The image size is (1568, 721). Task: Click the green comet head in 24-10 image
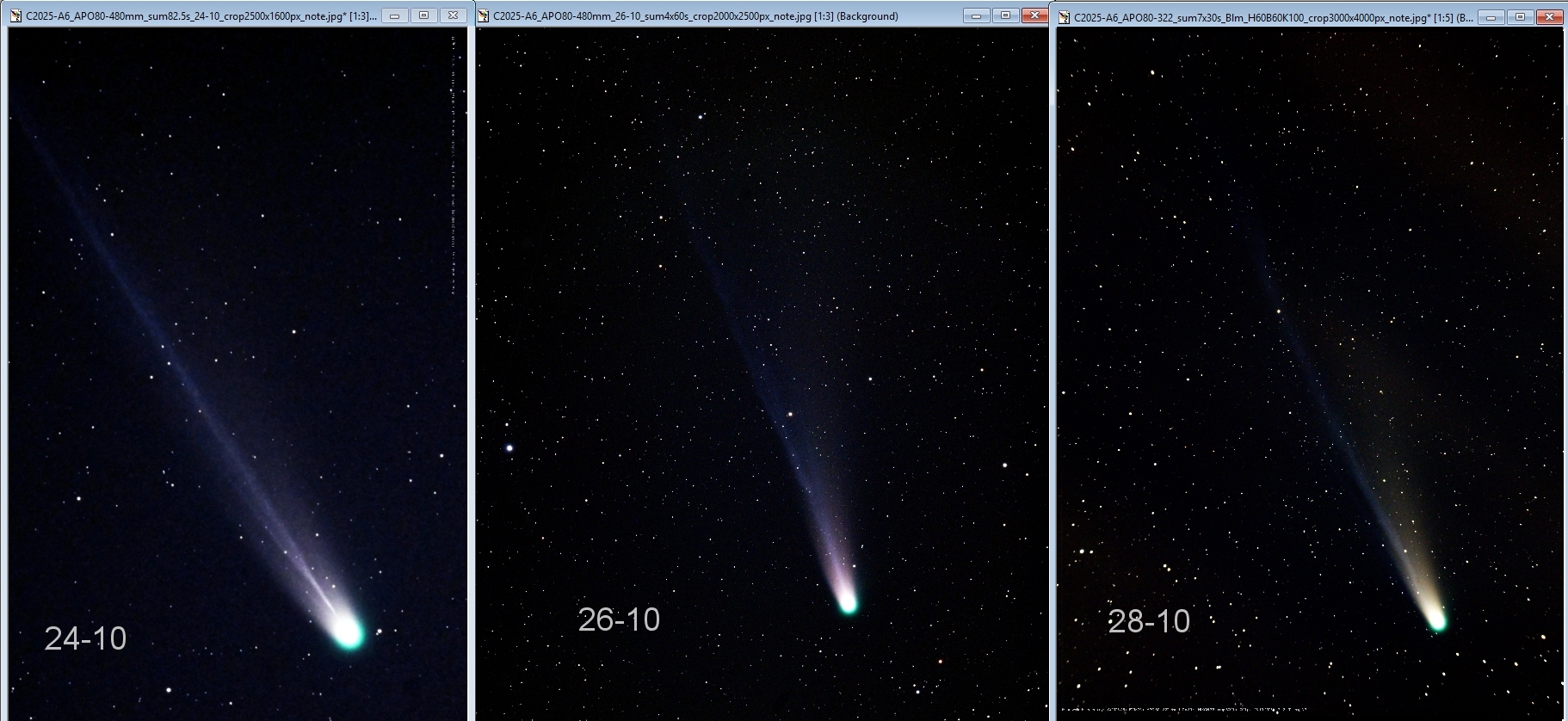(349, 632)
